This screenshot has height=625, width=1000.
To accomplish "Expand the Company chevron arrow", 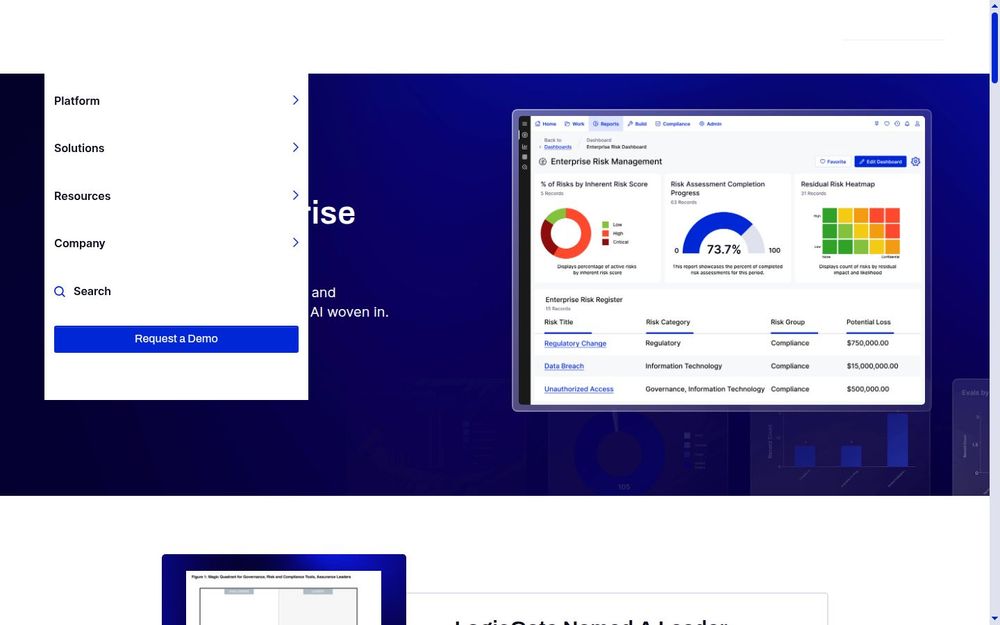I will pyautogui.click(x=295, y=242).
